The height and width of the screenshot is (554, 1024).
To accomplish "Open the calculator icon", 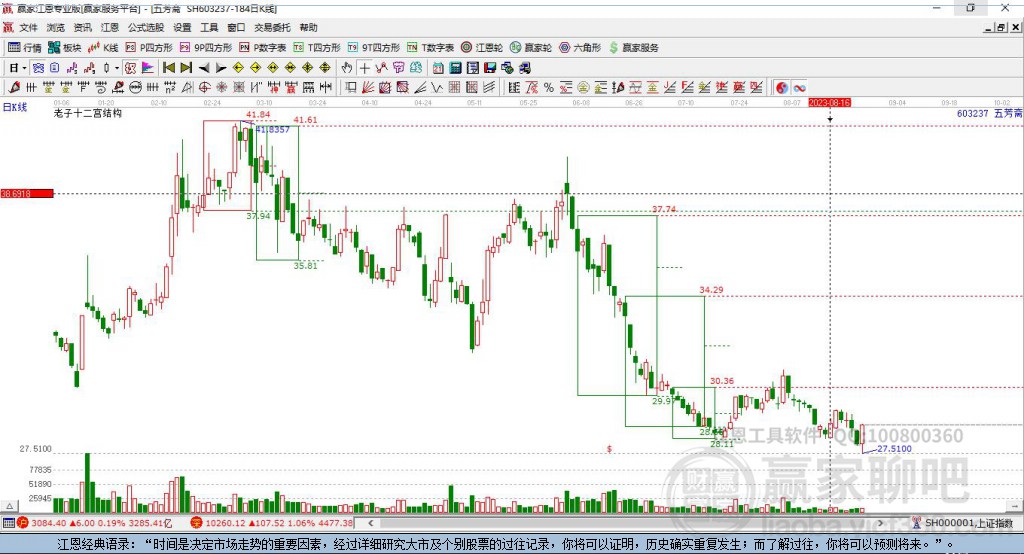I will pos(455,68).
